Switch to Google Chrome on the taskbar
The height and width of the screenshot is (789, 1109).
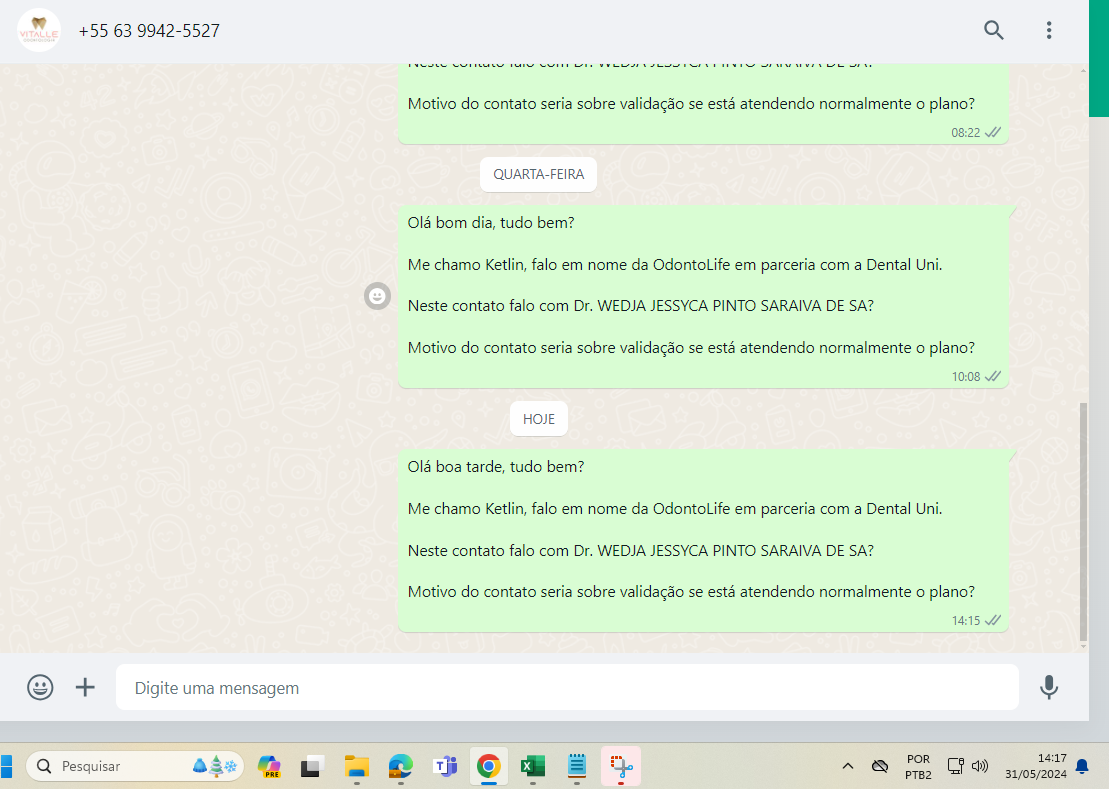[x=489, y=766]
